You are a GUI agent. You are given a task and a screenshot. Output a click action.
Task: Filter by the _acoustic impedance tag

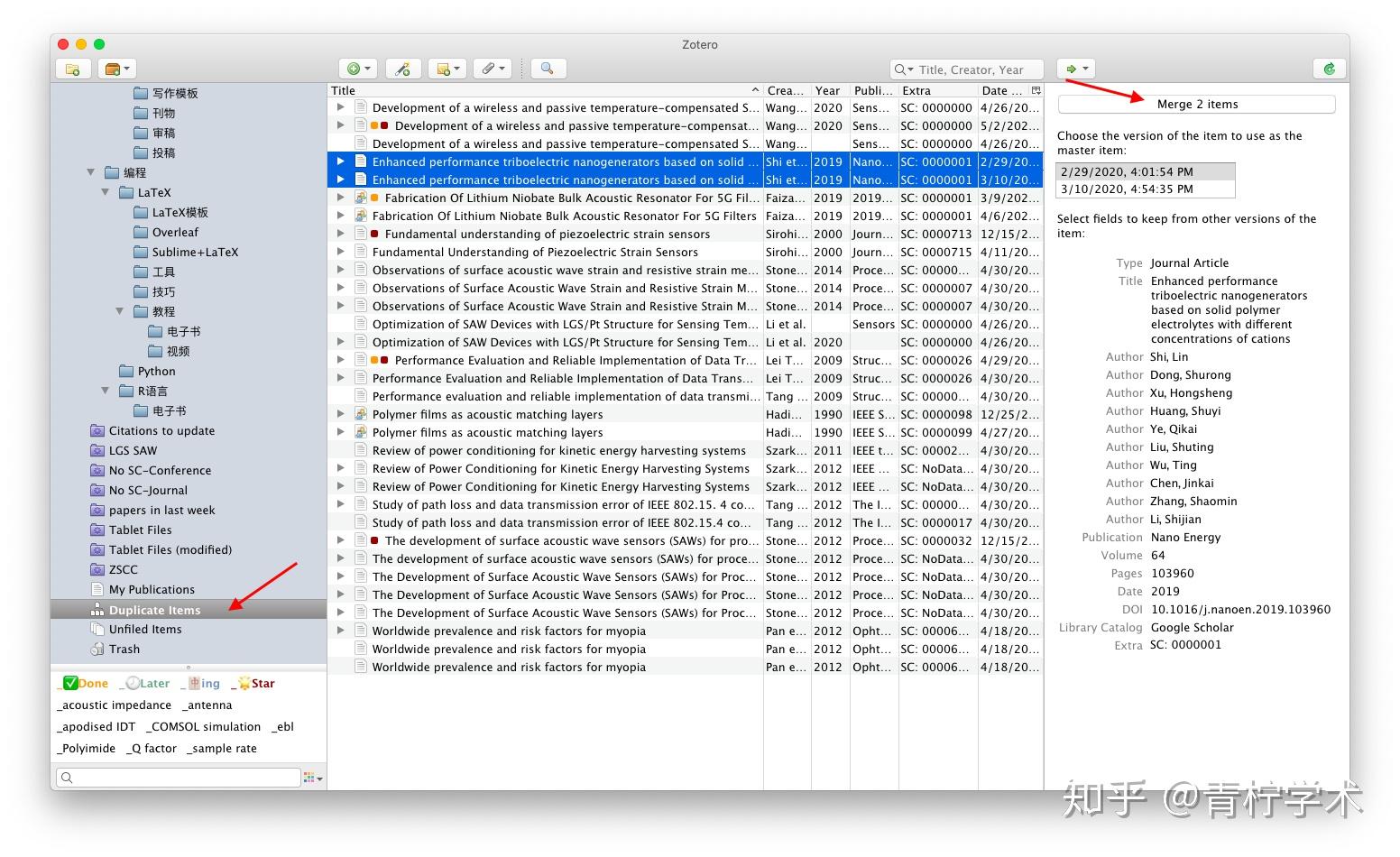114,705
